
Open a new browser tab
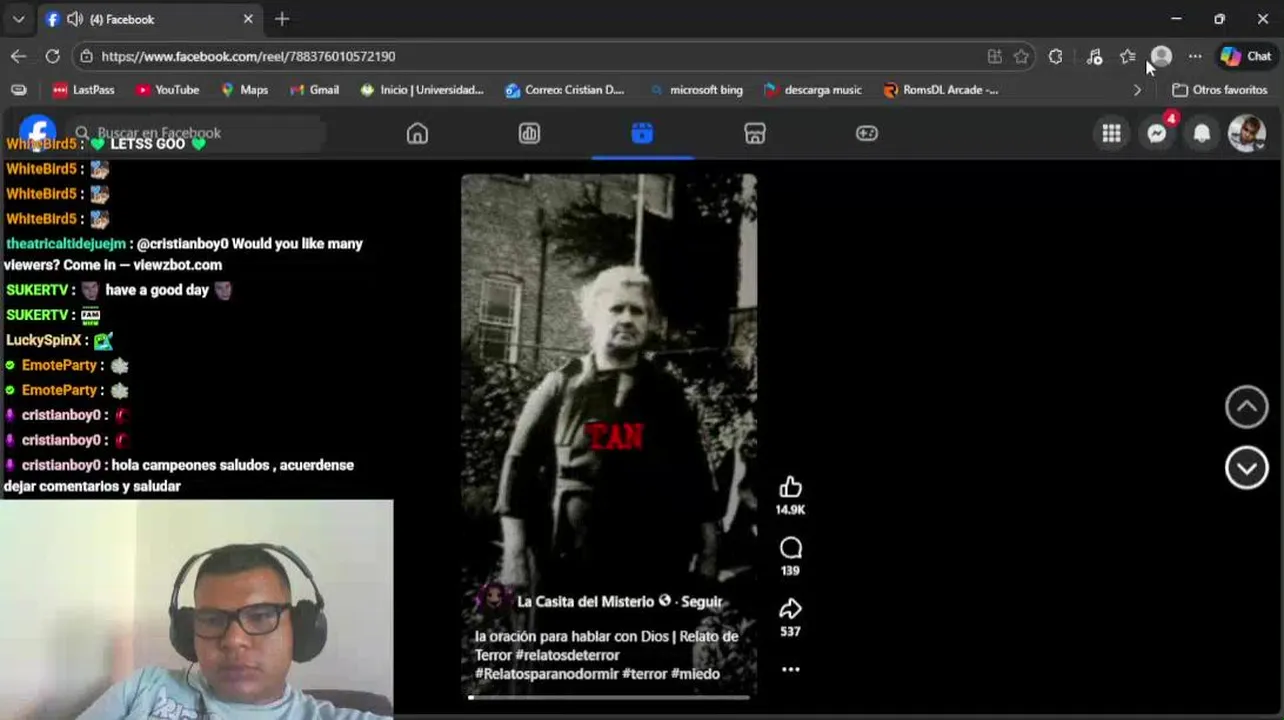tap(282, 19)
